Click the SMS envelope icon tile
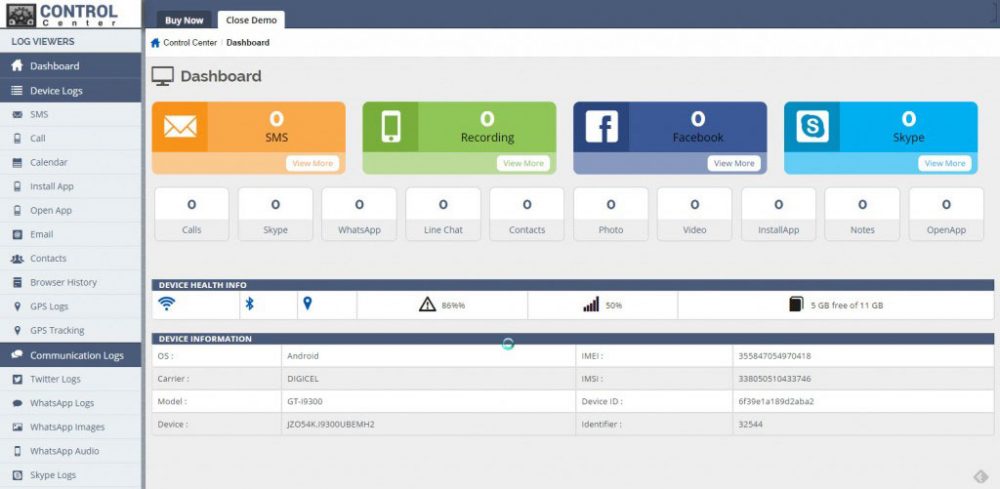The image size is (1000, 489). 180,127
